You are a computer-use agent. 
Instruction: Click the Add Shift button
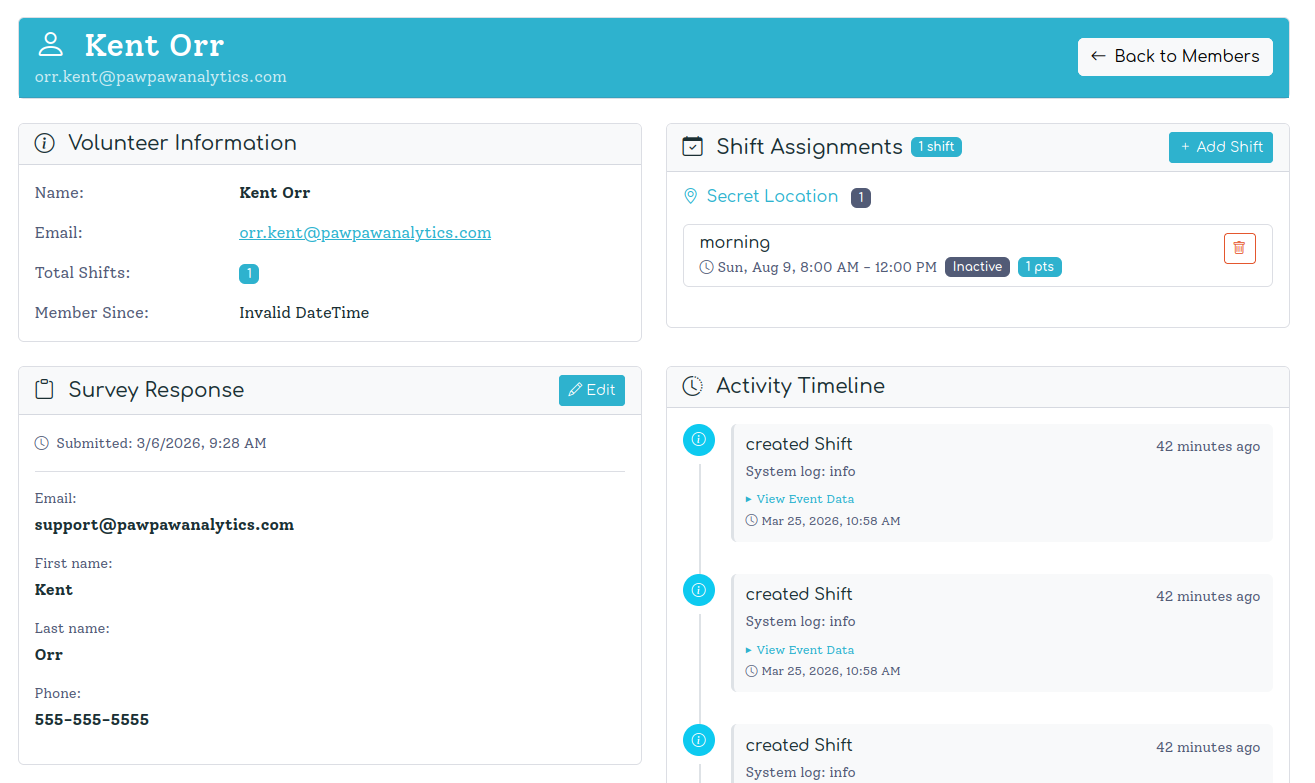point(1221,147)
